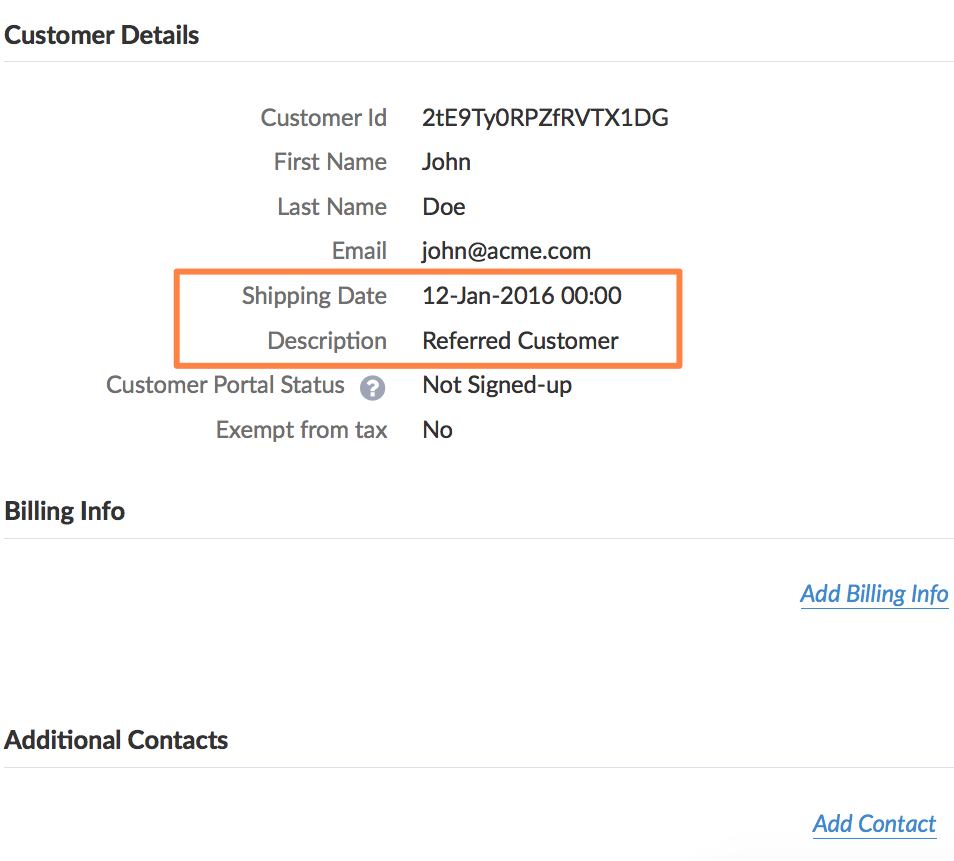Click the First Name value John
Viewport: 954px width, 861px height.
pos(446,162)
